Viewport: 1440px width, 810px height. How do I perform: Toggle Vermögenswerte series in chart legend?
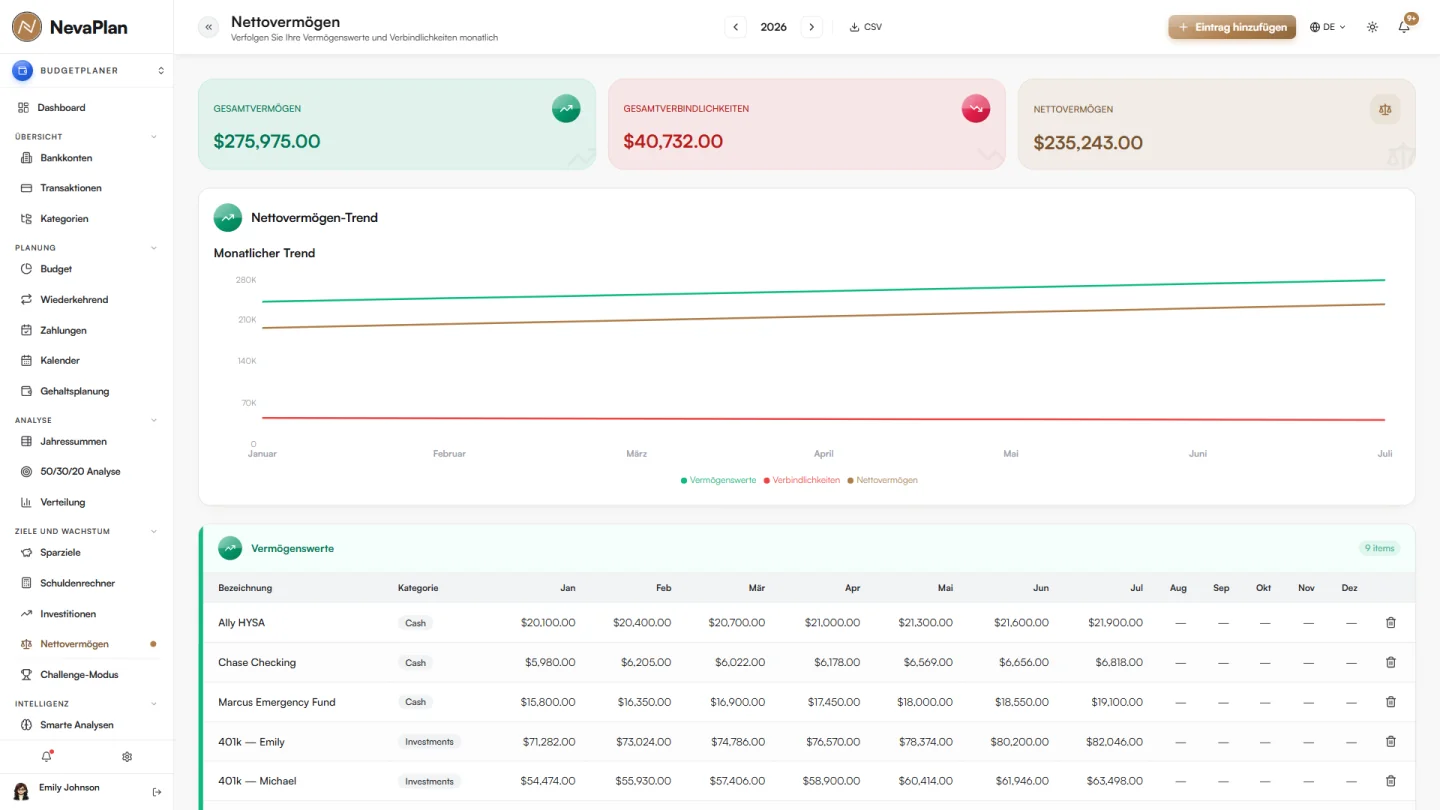point(718,480)
